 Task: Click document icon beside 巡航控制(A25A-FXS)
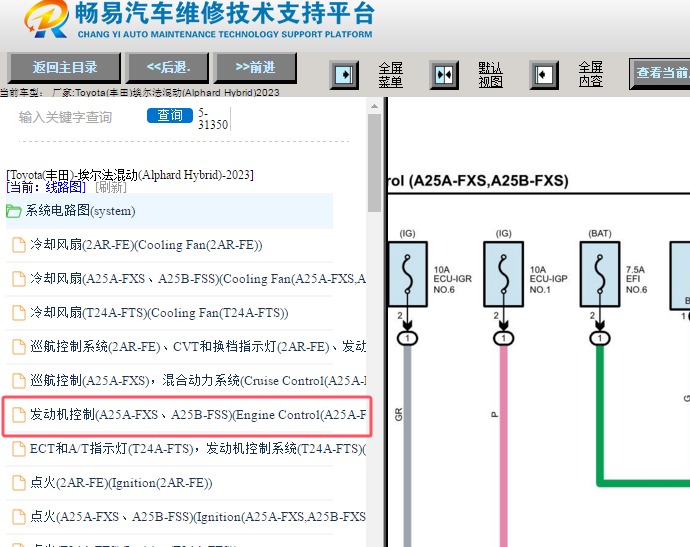(18, 381)
